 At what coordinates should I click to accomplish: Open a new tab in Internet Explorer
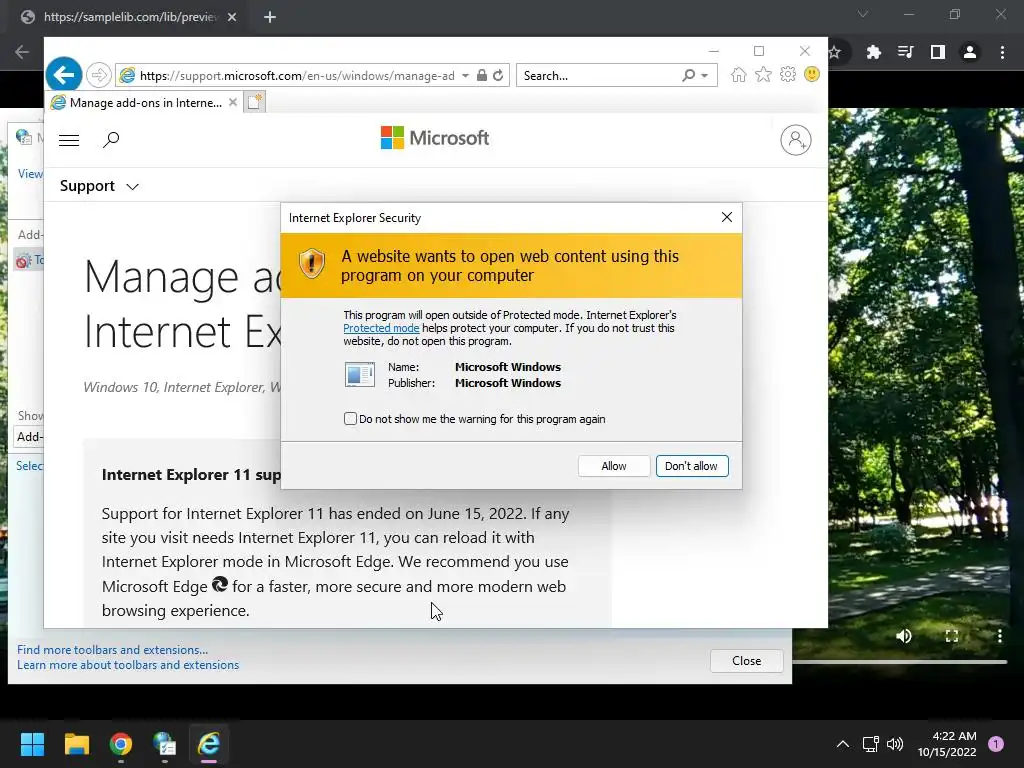pyautogui.click(x=255, y=102)
